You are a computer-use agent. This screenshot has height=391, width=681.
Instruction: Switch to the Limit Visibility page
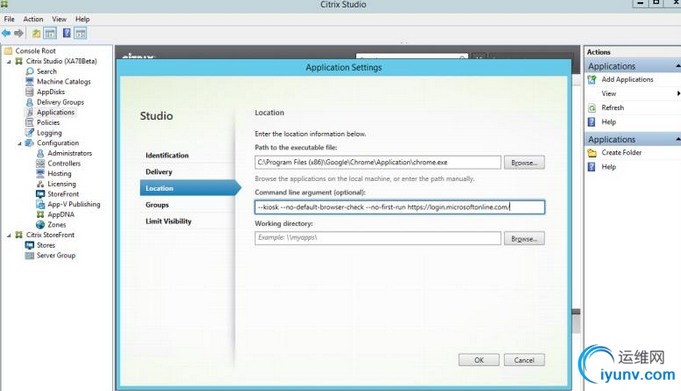click(x=169, y=221)
